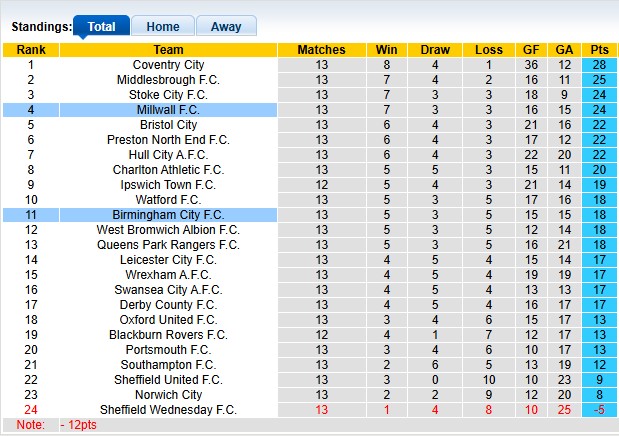
Task: Click Coventry City's 28 points cell
Action: [x=599, y=65]
